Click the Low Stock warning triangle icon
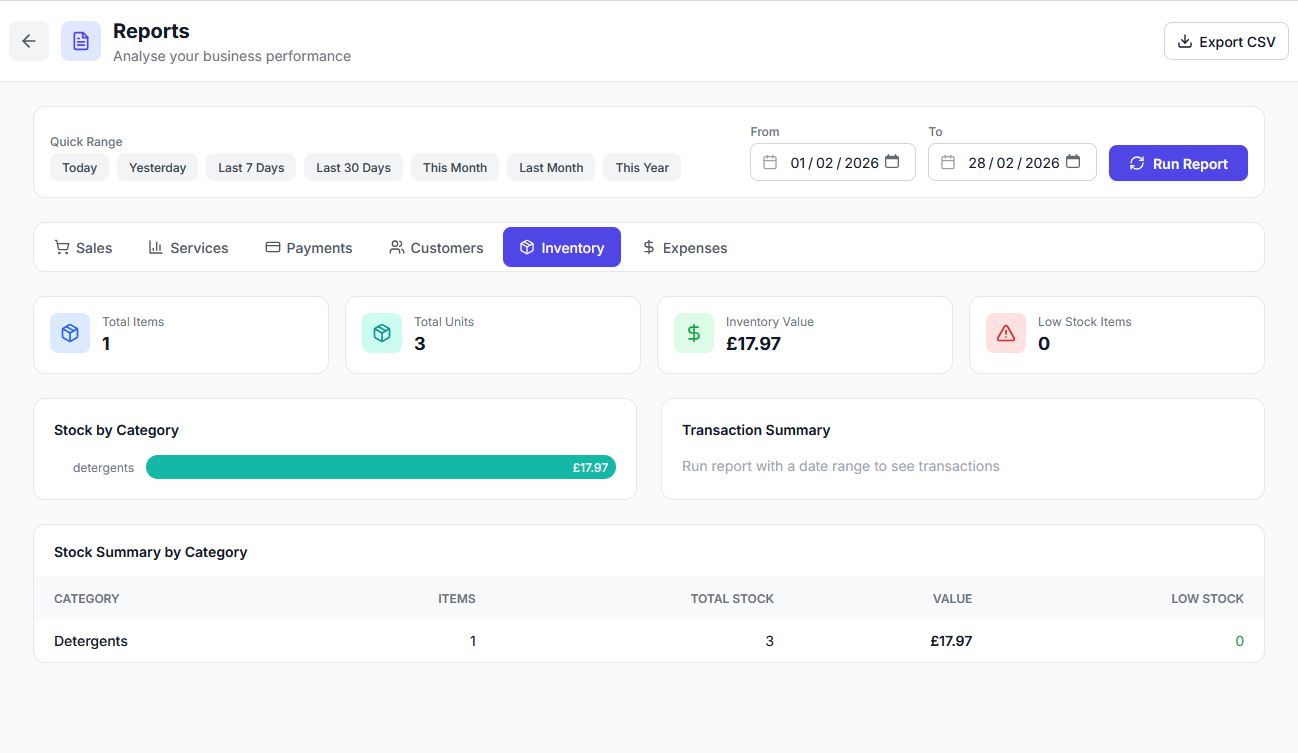 click(1006, 333)
